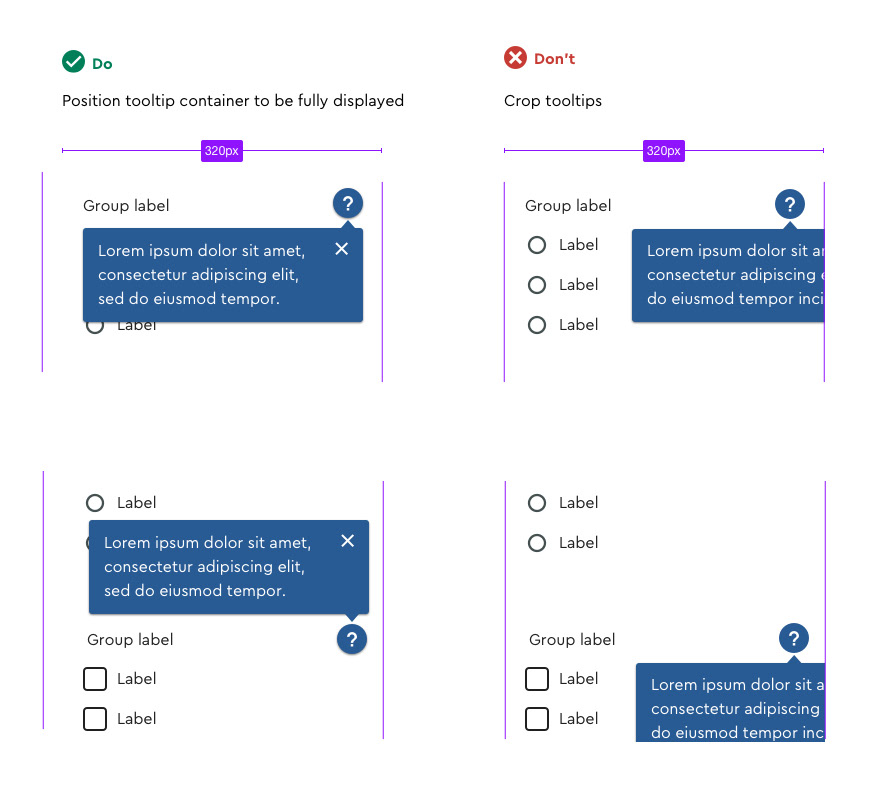Click the help icon in top-right Don't example

click(790, 204)
